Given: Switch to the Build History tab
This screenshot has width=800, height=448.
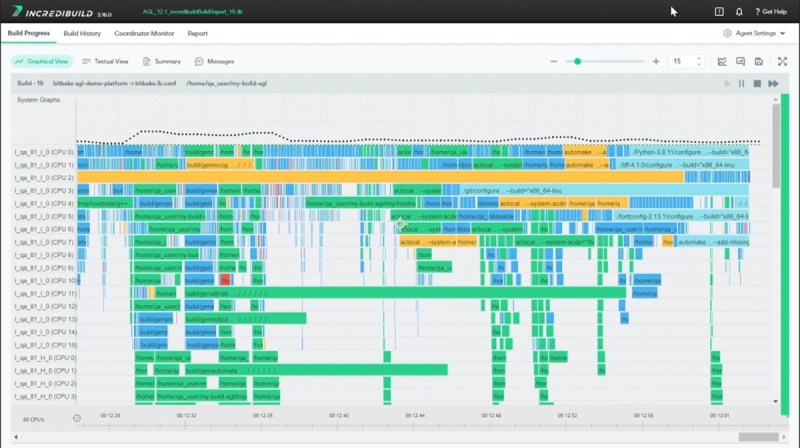Looking at the screenshot, I should coord(82,33).
